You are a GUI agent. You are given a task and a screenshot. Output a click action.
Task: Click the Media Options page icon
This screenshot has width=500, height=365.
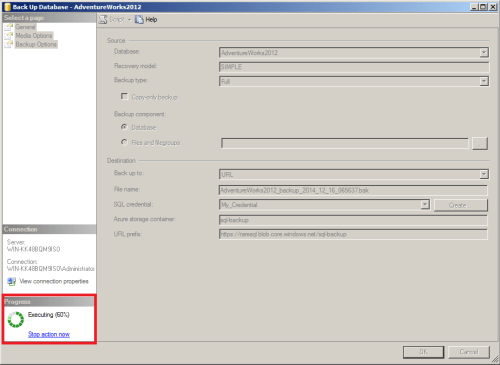click(x=9, y=36)
